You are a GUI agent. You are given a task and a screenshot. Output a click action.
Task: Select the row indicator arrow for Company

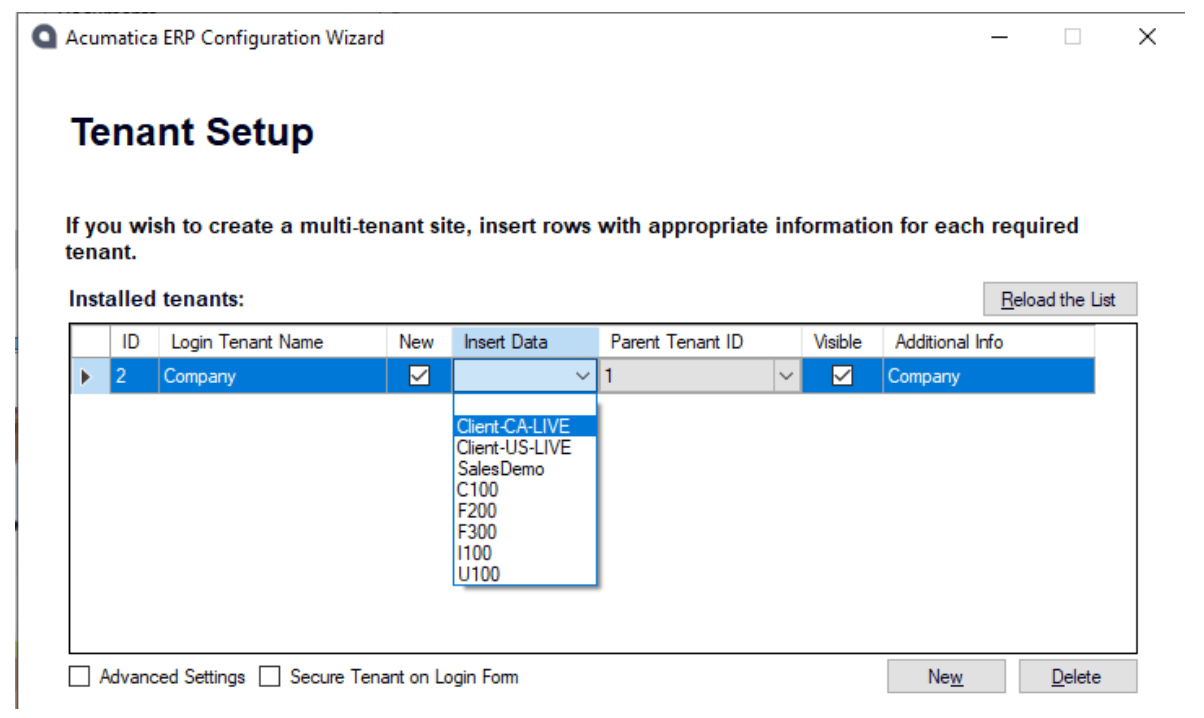click(86, 376)
